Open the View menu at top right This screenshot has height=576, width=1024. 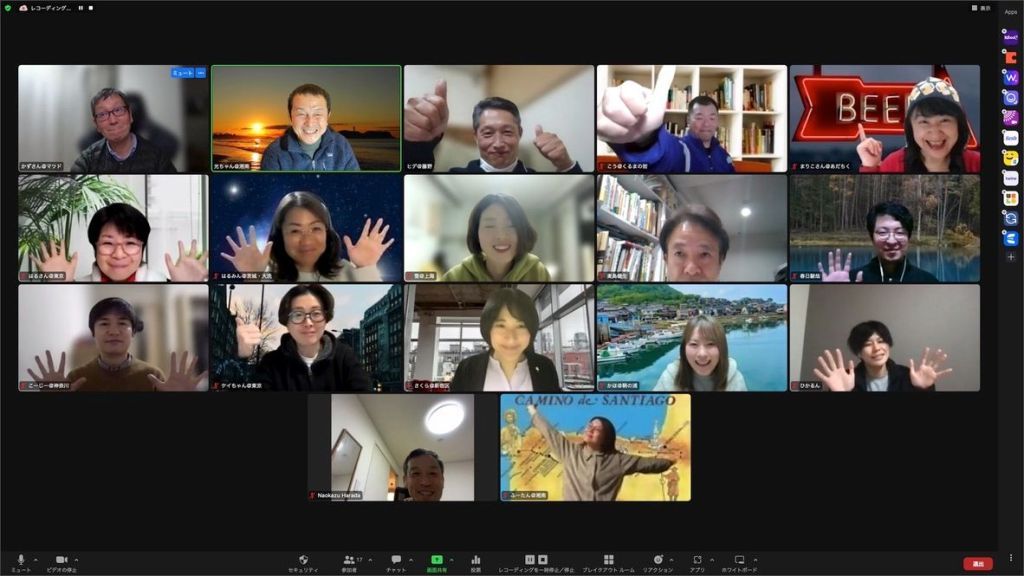point(981,8)
